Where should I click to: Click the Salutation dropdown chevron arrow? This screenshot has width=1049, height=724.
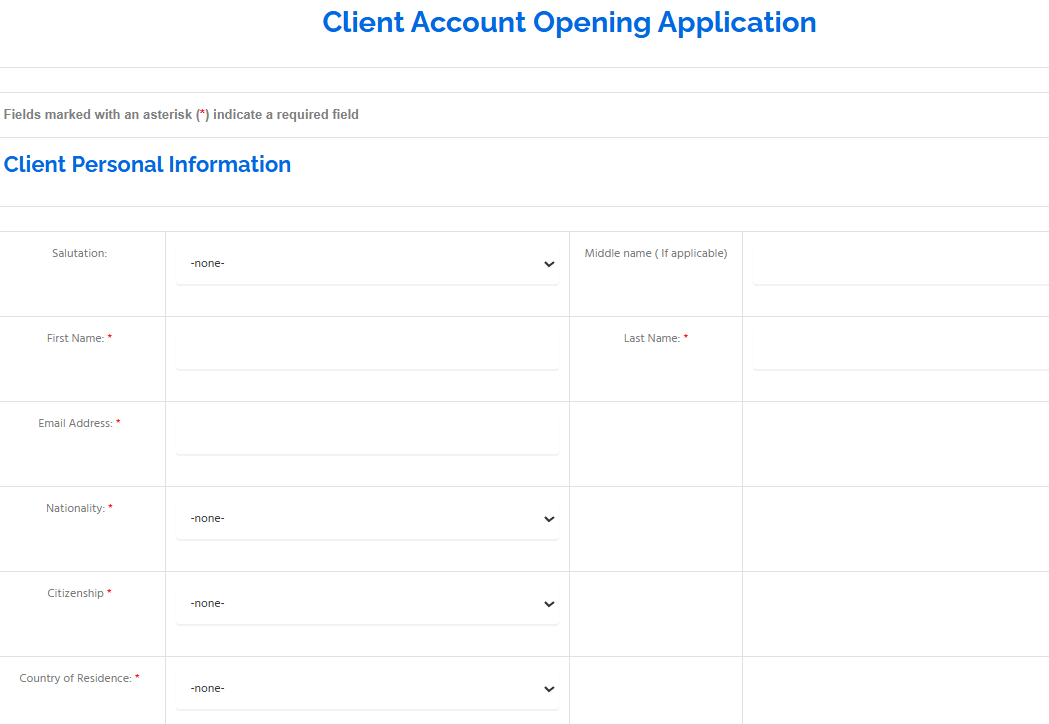(548, 264)
